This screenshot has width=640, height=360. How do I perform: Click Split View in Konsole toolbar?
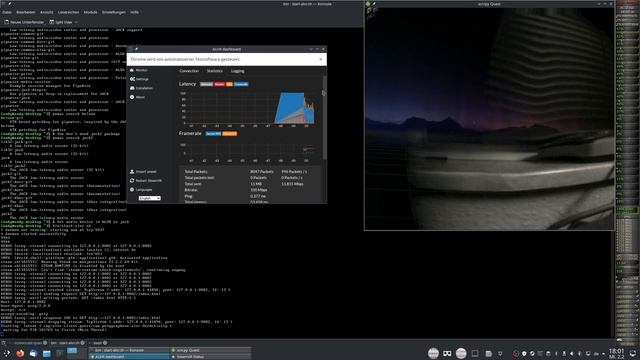click(x=61, y=22)
